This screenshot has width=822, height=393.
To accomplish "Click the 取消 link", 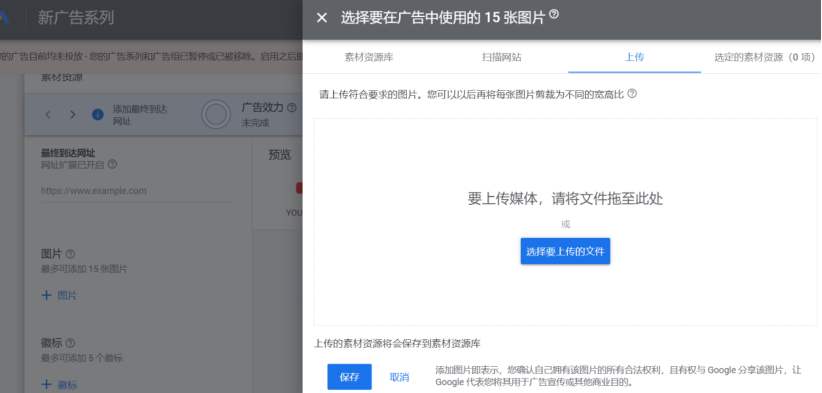I will click(399, 377).
